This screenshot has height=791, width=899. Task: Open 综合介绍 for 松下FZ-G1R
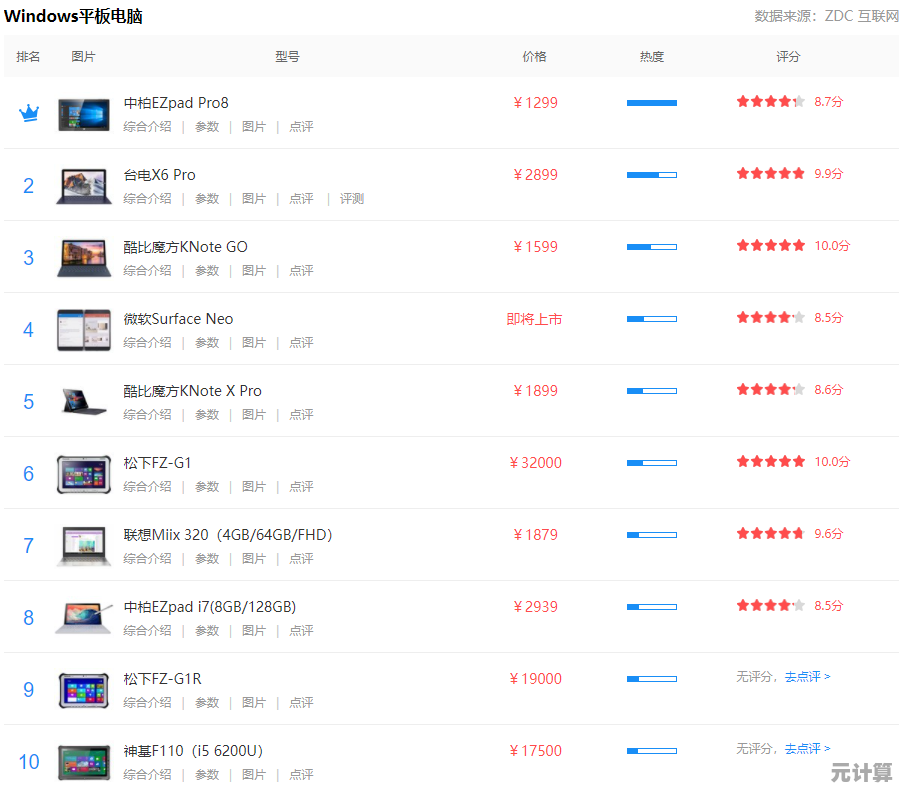click(147, 703)
